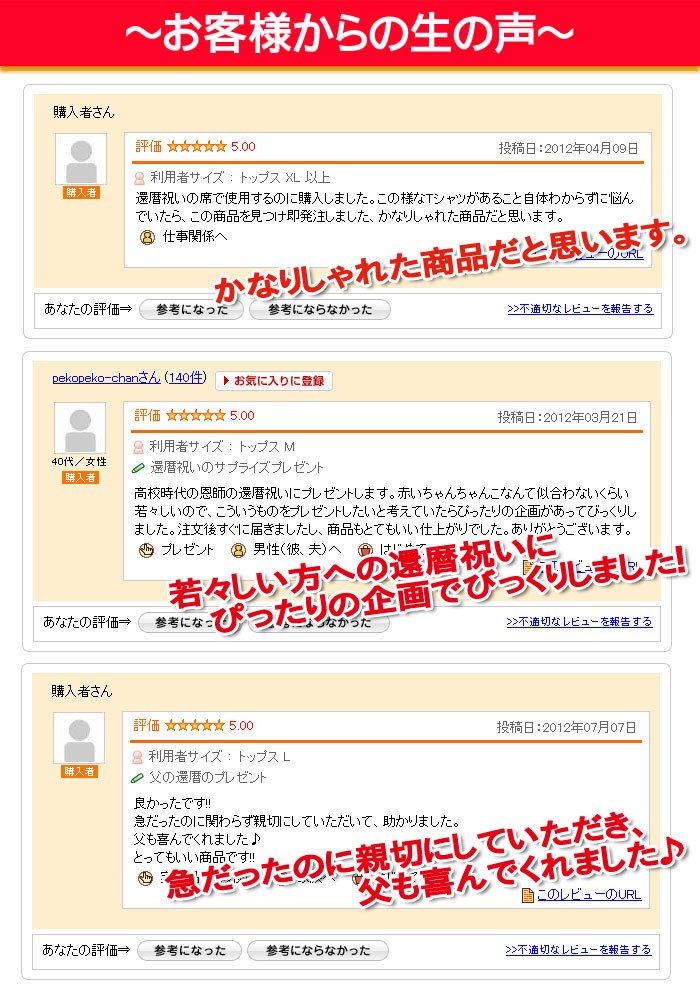Report second review via 不適切なレビューを報告する
Image resolution: width=700 pixels, height=984 pixels.
(579, 621)
